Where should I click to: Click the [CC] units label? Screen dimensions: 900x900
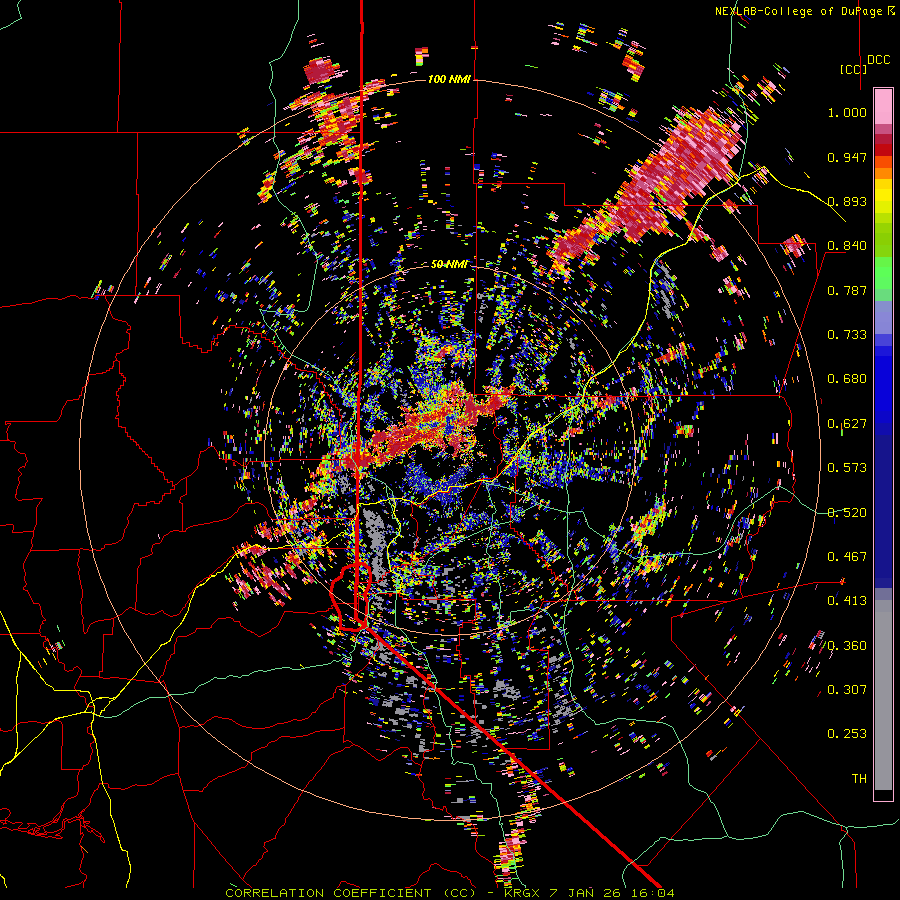pyautogui.click(x=853, y=69)
